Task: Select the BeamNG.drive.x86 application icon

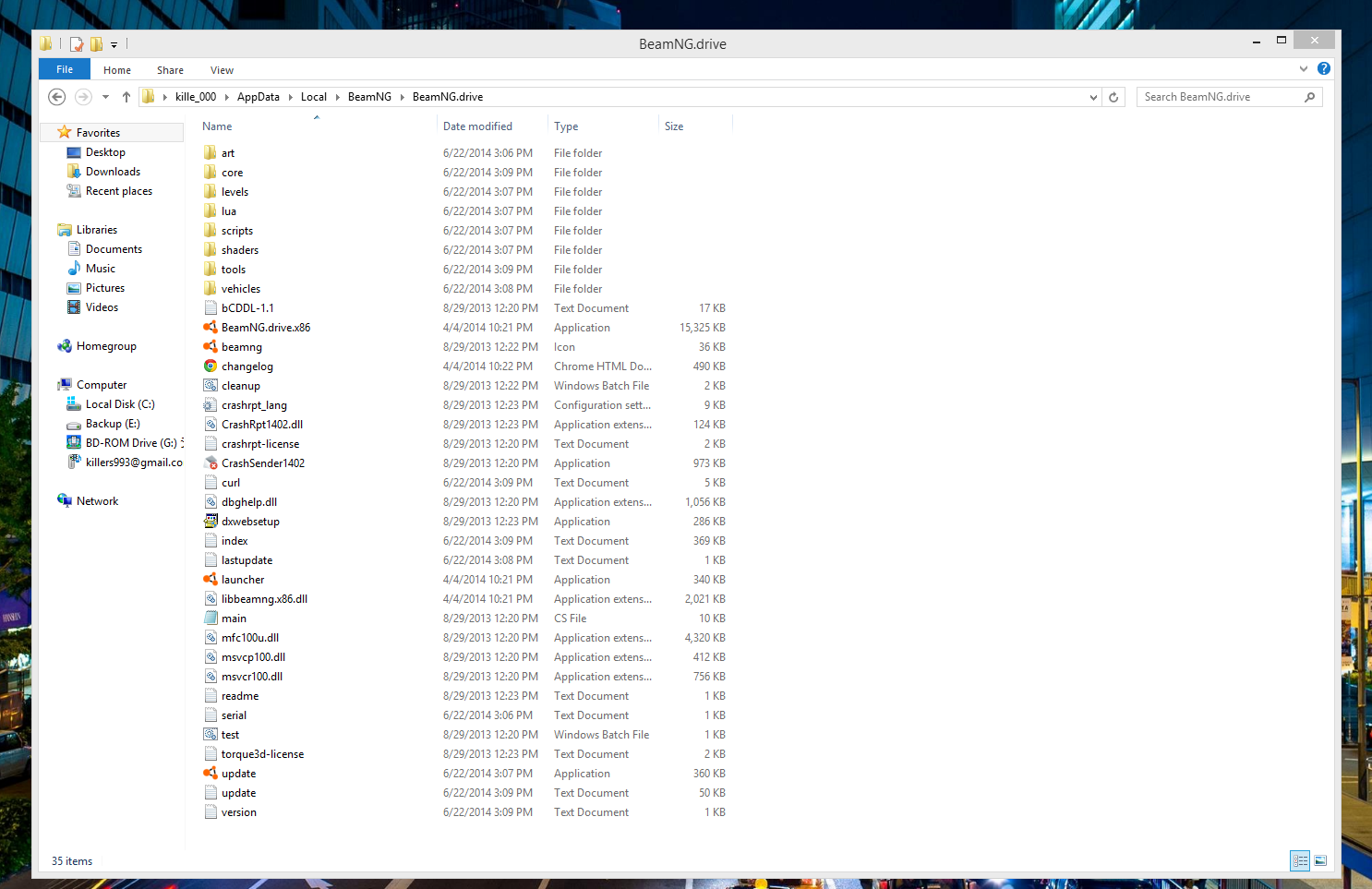Action: point(211,328)
